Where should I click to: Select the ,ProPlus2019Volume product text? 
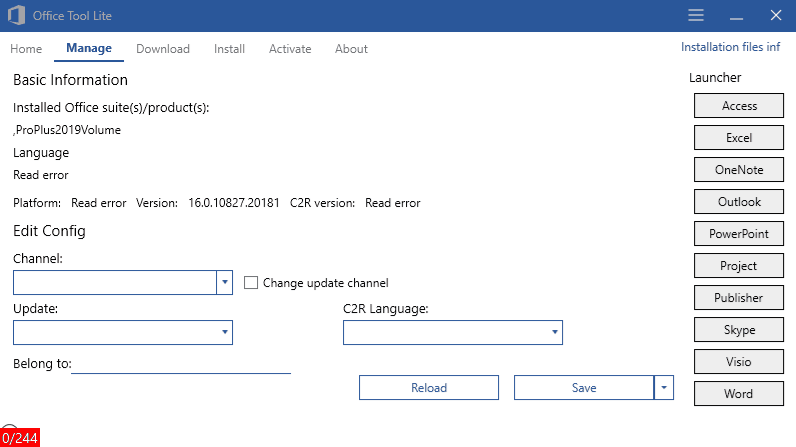(x=67, y=130)
